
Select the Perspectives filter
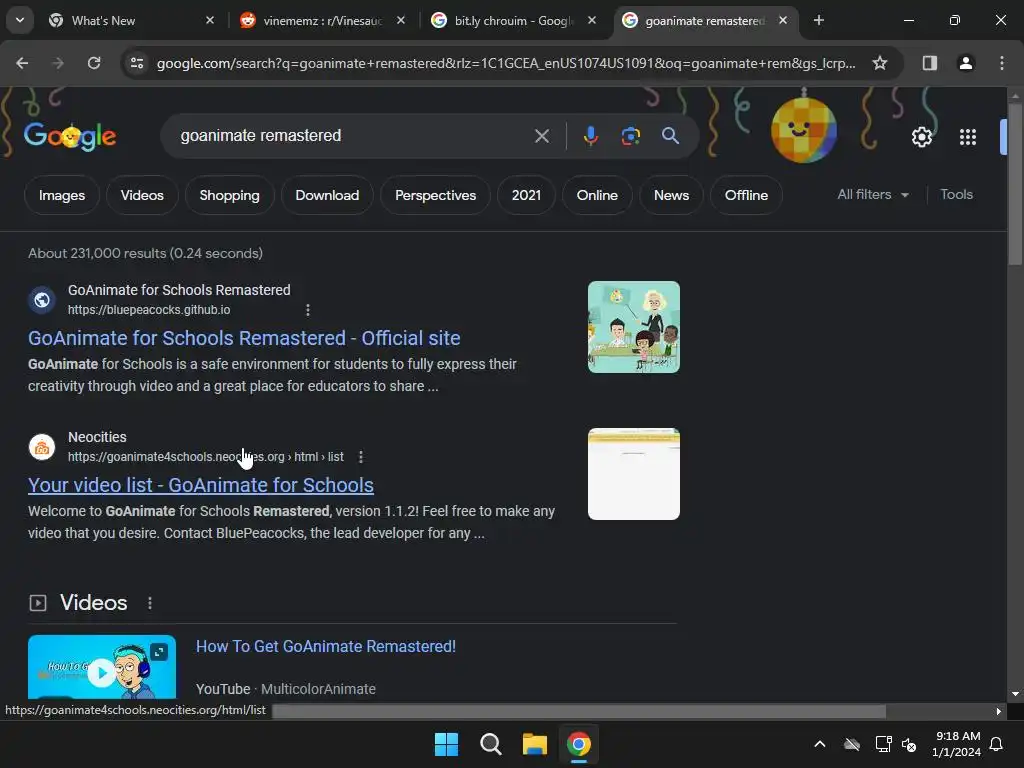click(x=436, y=195)
